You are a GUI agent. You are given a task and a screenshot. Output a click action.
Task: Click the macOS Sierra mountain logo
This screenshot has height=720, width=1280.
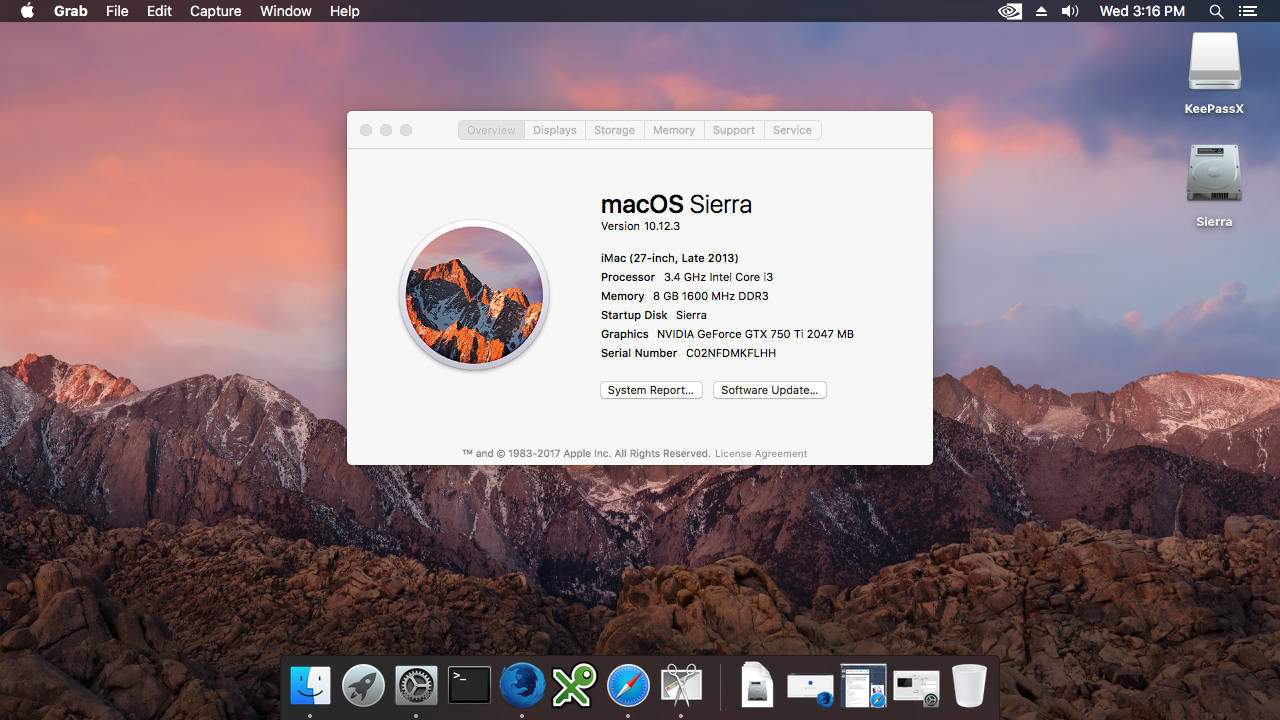474,295
